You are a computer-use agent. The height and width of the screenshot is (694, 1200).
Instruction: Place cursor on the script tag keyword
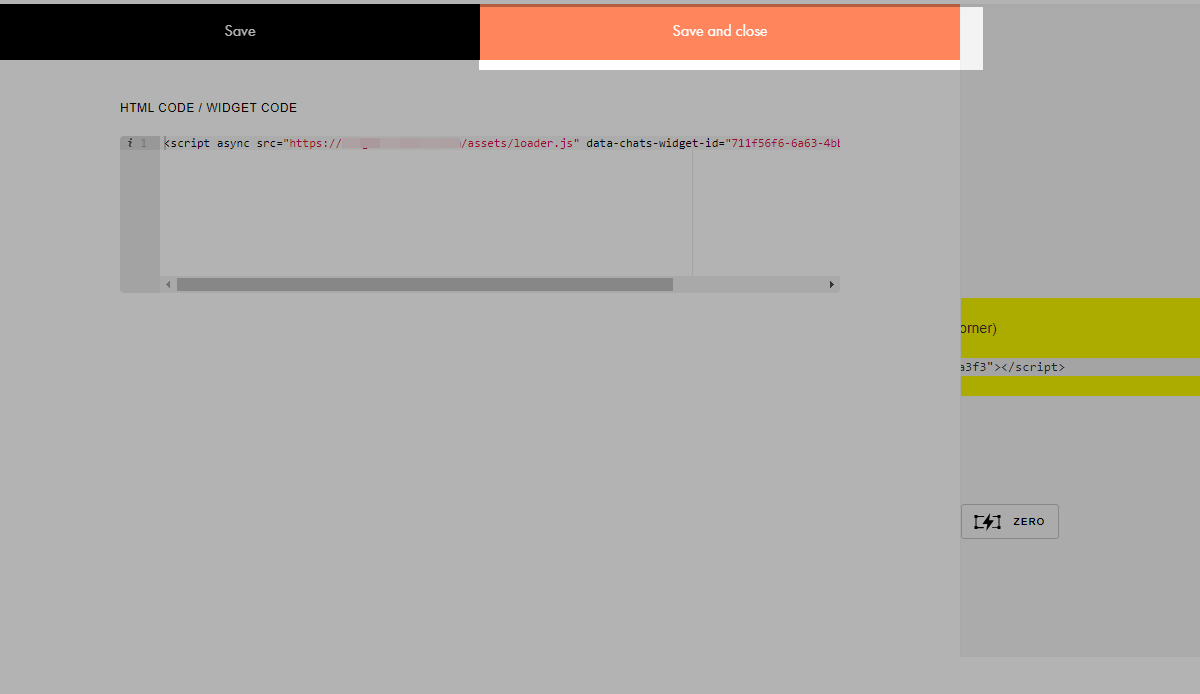coord(190,144)
